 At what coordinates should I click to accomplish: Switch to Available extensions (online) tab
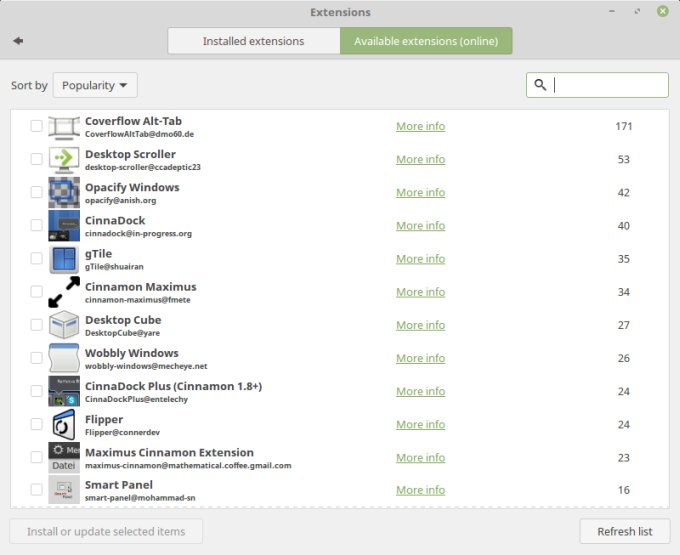click(426, 41)
